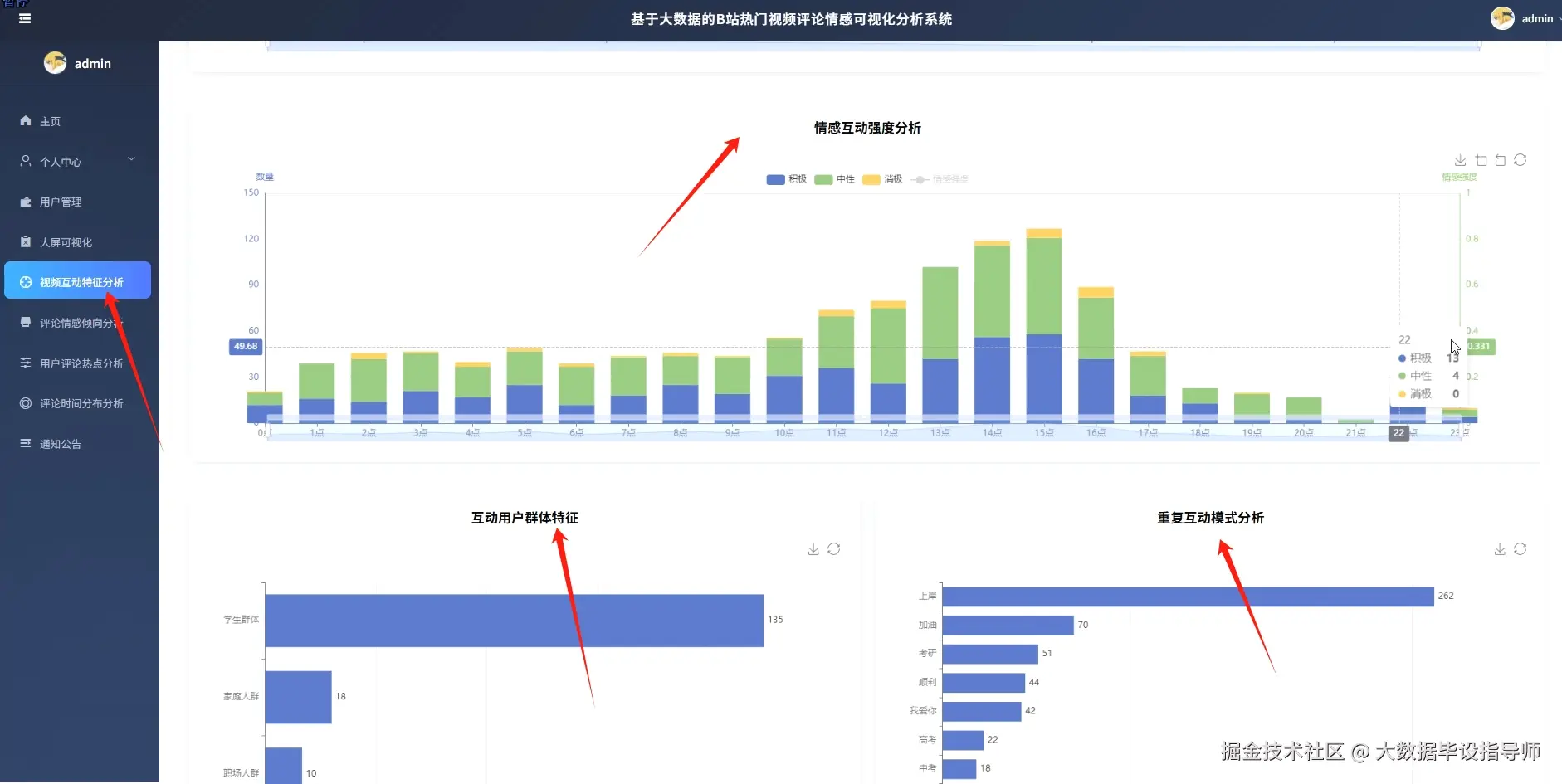Toggle the 积极 legend series
This screenshot has height=784, width=1562.
coord(787,179)
